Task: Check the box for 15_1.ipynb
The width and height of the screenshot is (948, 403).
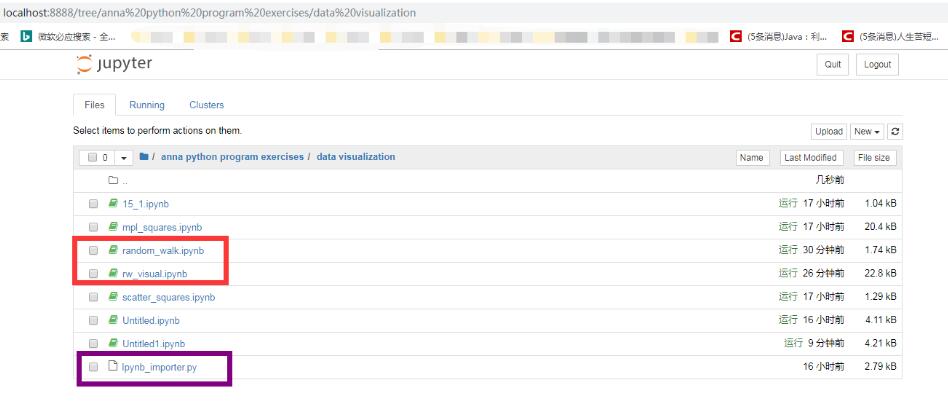Action: (x=93, y=204)
